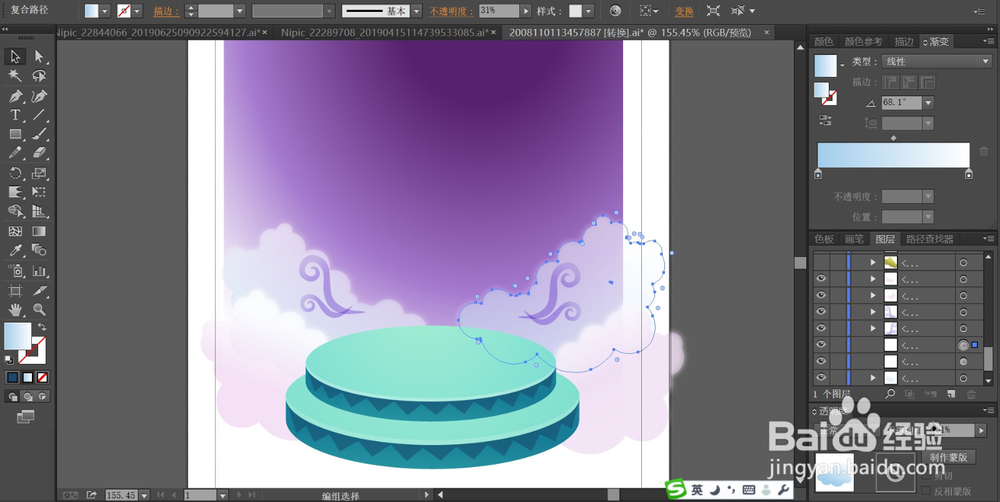Switch to 描边 panel tab
Image resolution: width=1000 pixels, height=502 pixels.
[x=904, y=41]
